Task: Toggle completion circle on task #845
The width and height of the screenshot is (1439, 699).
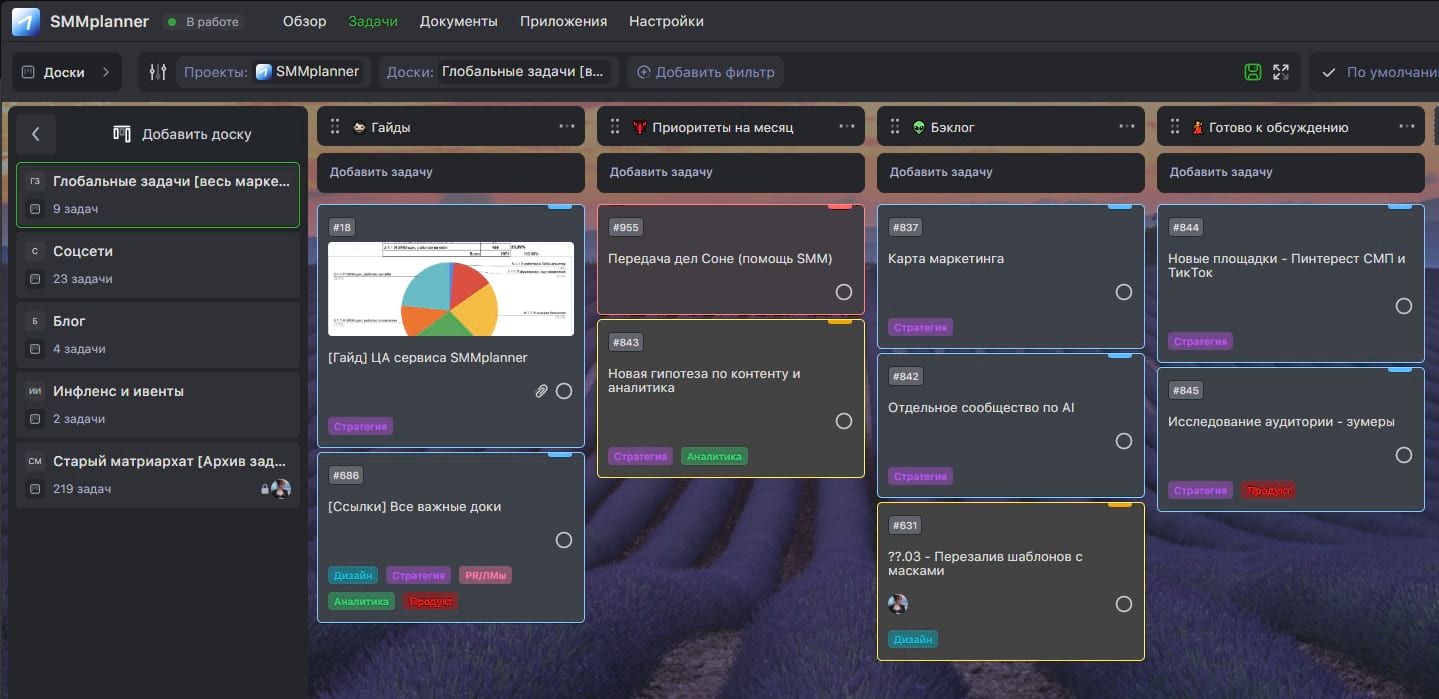Action: (1403, 455)
